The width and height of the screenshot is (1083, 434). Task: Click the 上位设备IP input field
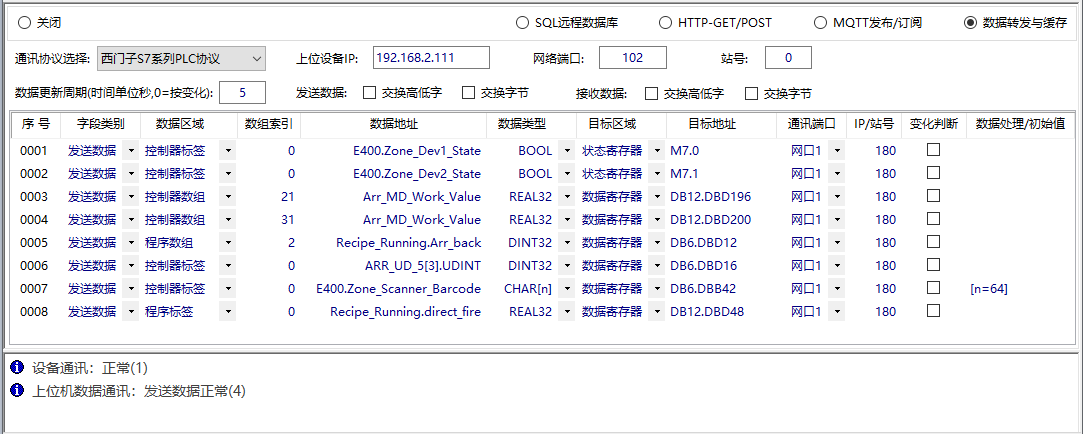431,58
